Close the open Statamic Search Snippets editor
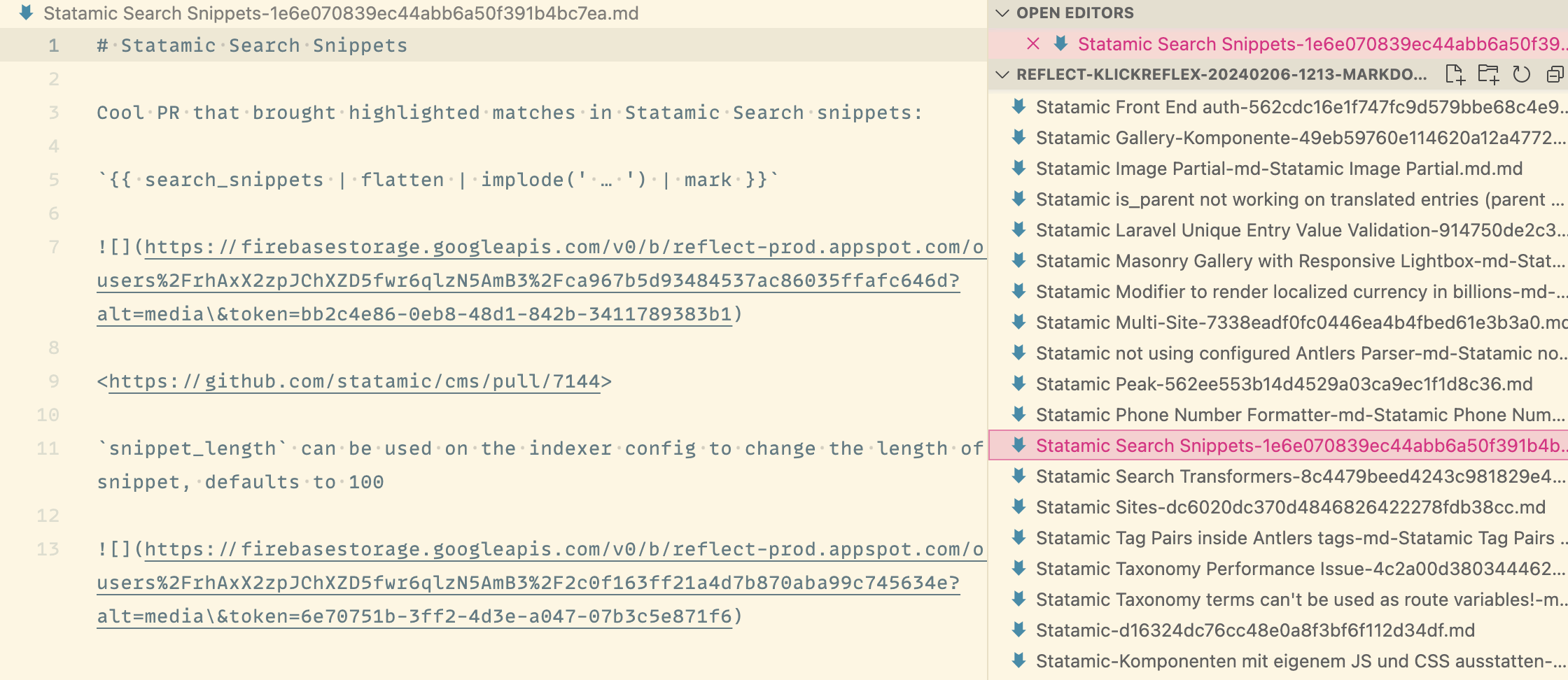The height and width of the screenshot is (680, 1568). [x=1033, y=44]
